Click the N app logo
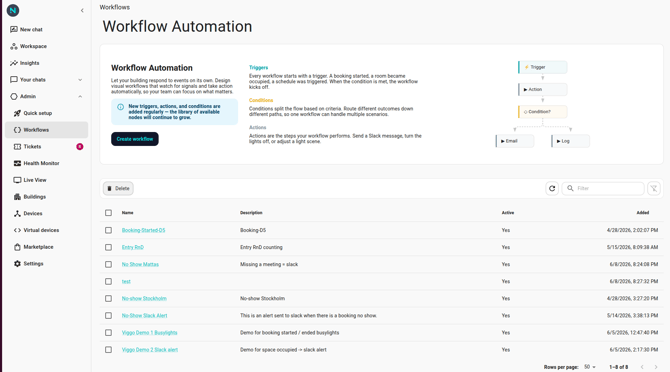The image size is (670, 372). [13, 10]
